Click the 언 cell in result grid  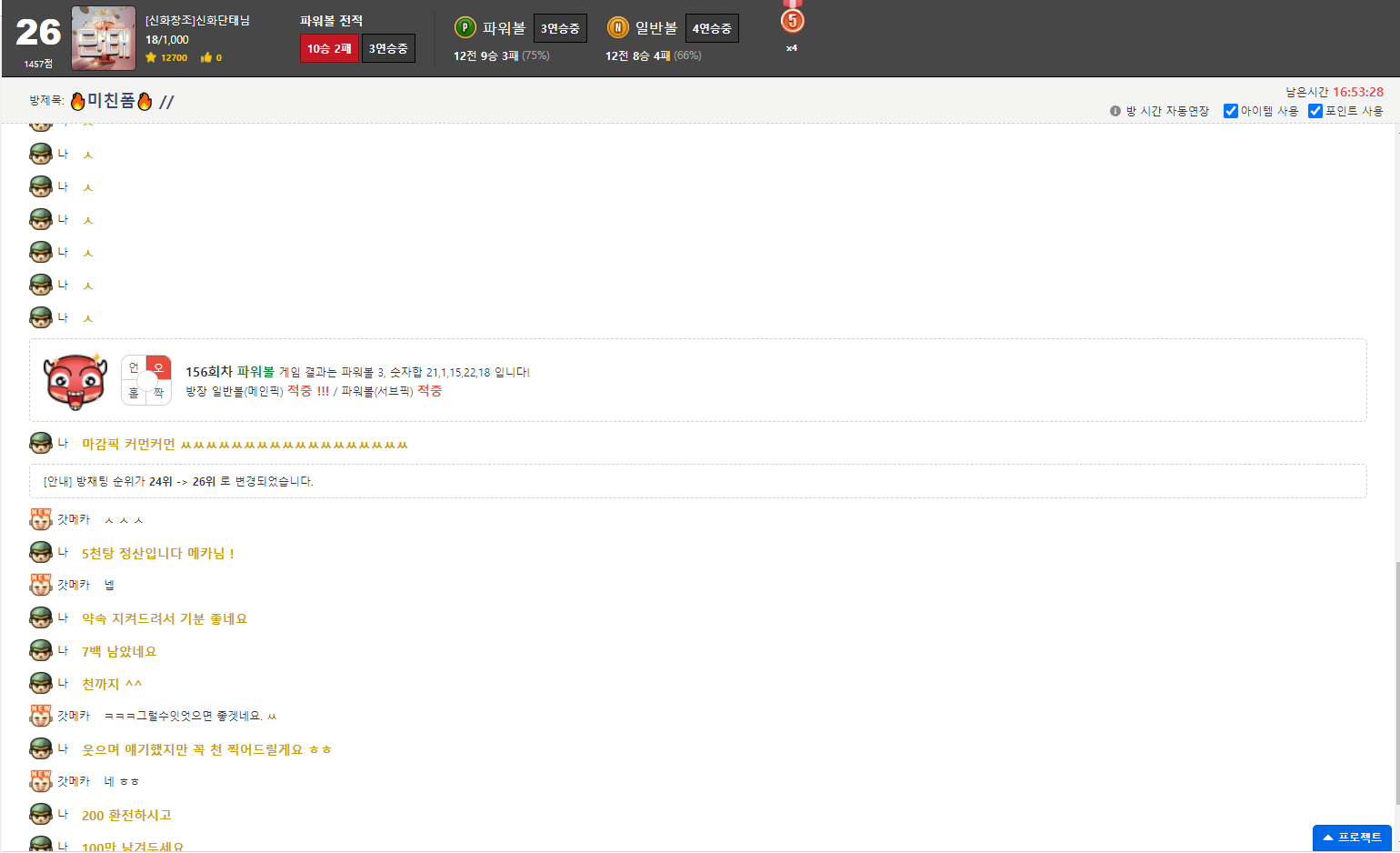135,367
